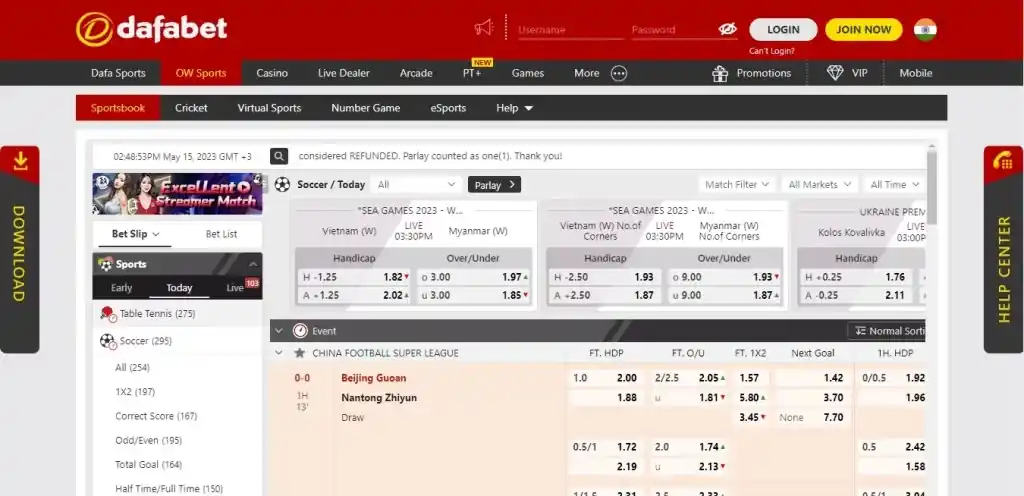Click the Dafabet logo

pyautogui.click(x=152, y=29)
